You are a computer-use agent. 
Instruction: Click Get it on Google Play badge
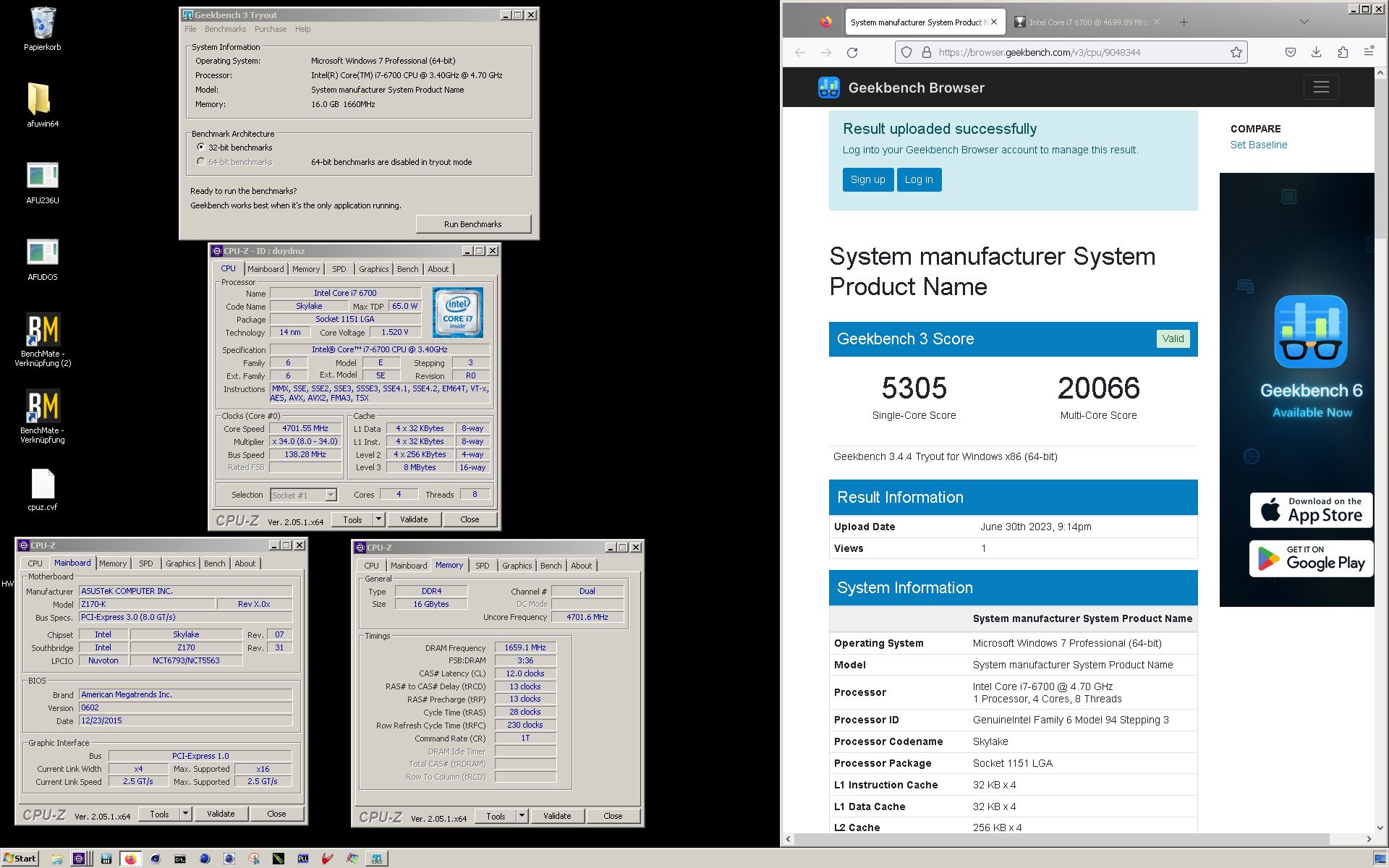(x=1310, y=559)
